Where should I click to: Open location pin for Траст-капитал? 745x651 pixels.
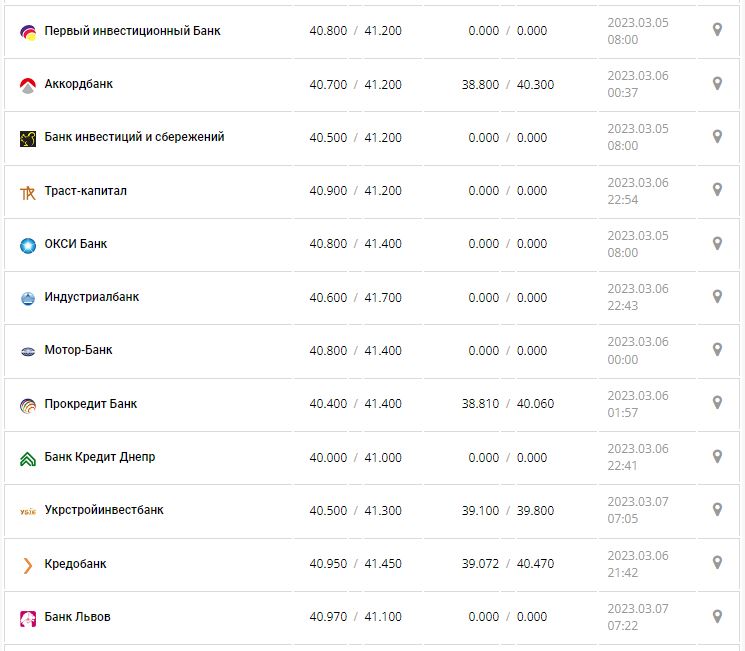pyautogui.click(x=717, y=190)
